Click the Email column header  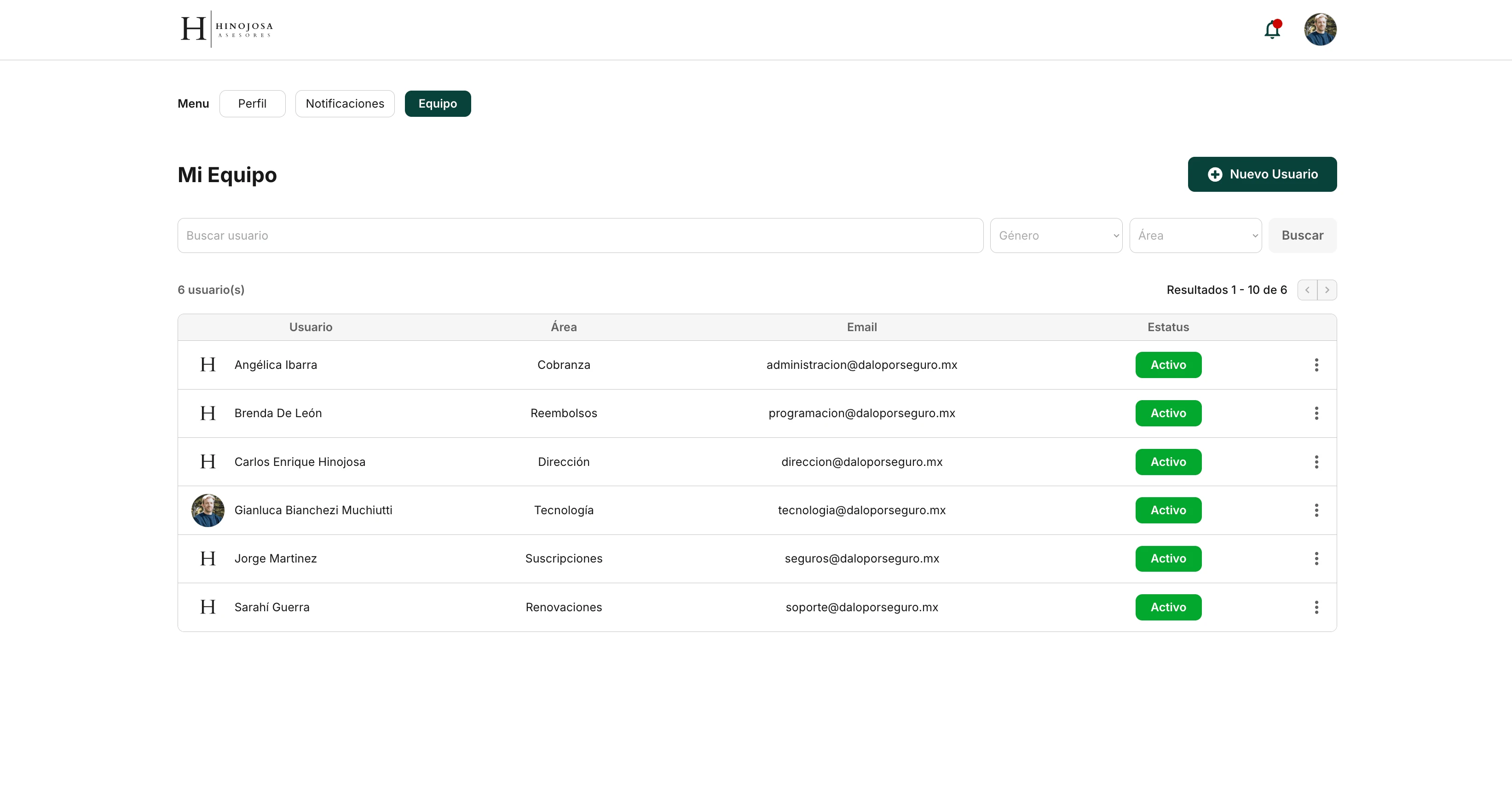[862, 327]
